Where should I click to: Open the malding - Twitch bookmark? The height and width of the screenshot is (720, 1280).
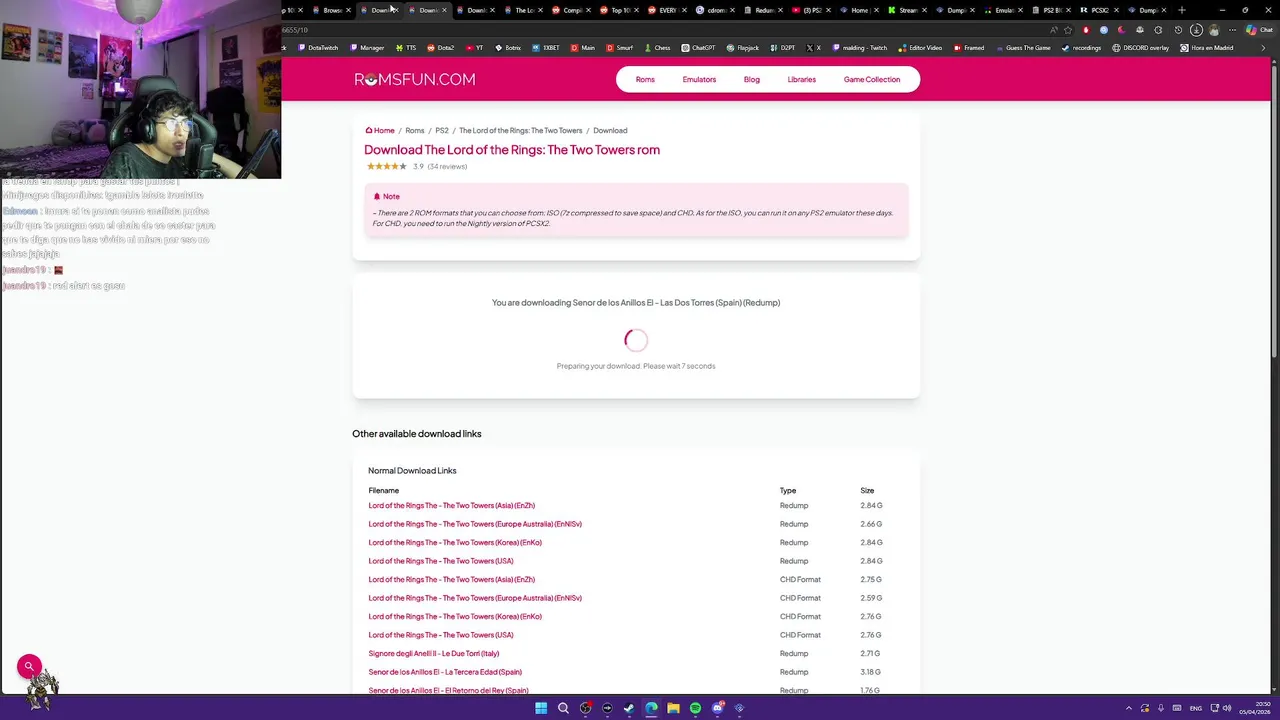click(860, 48)
